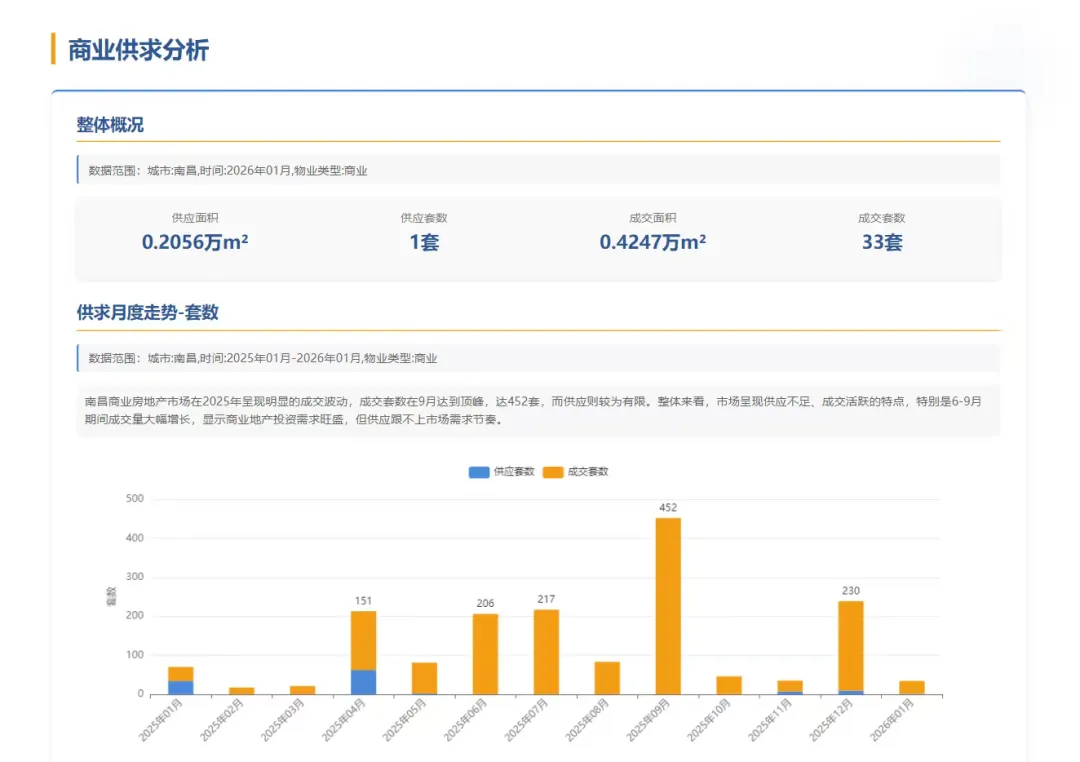Click the 2026年01月 orange bar

(x=912, y=687)
